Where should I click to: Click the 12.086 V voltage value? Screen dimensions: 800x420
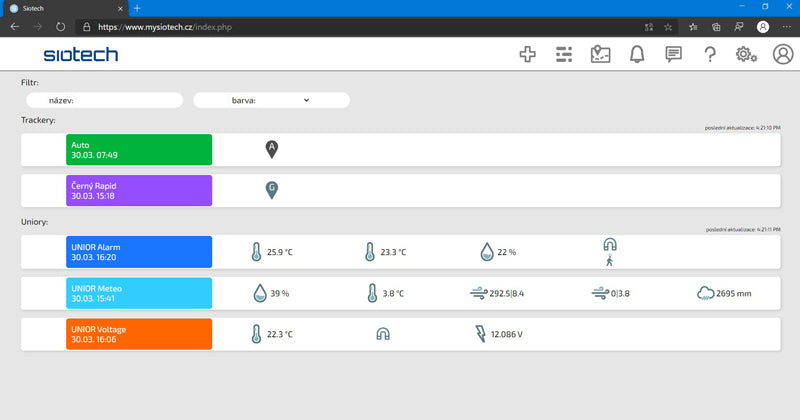(507, 334)
